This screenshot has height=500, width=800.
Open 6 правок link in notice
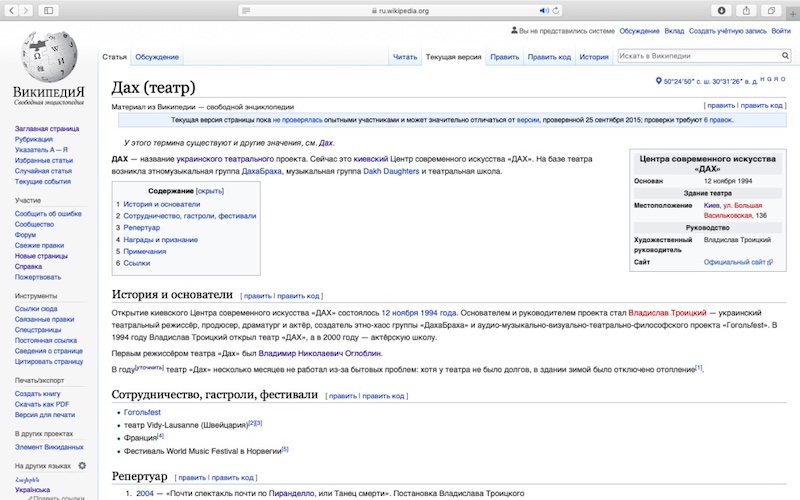coord(718,120)
